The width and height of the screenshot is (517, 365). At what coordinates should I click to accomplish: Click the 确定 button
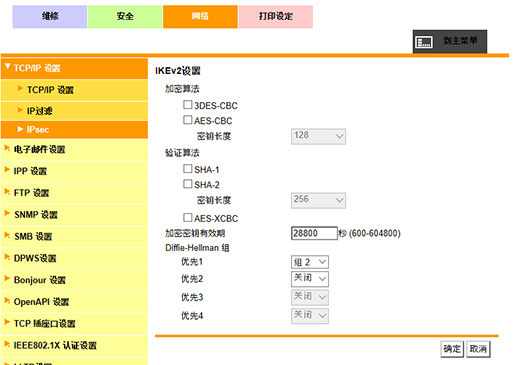[x=452, y=349]
